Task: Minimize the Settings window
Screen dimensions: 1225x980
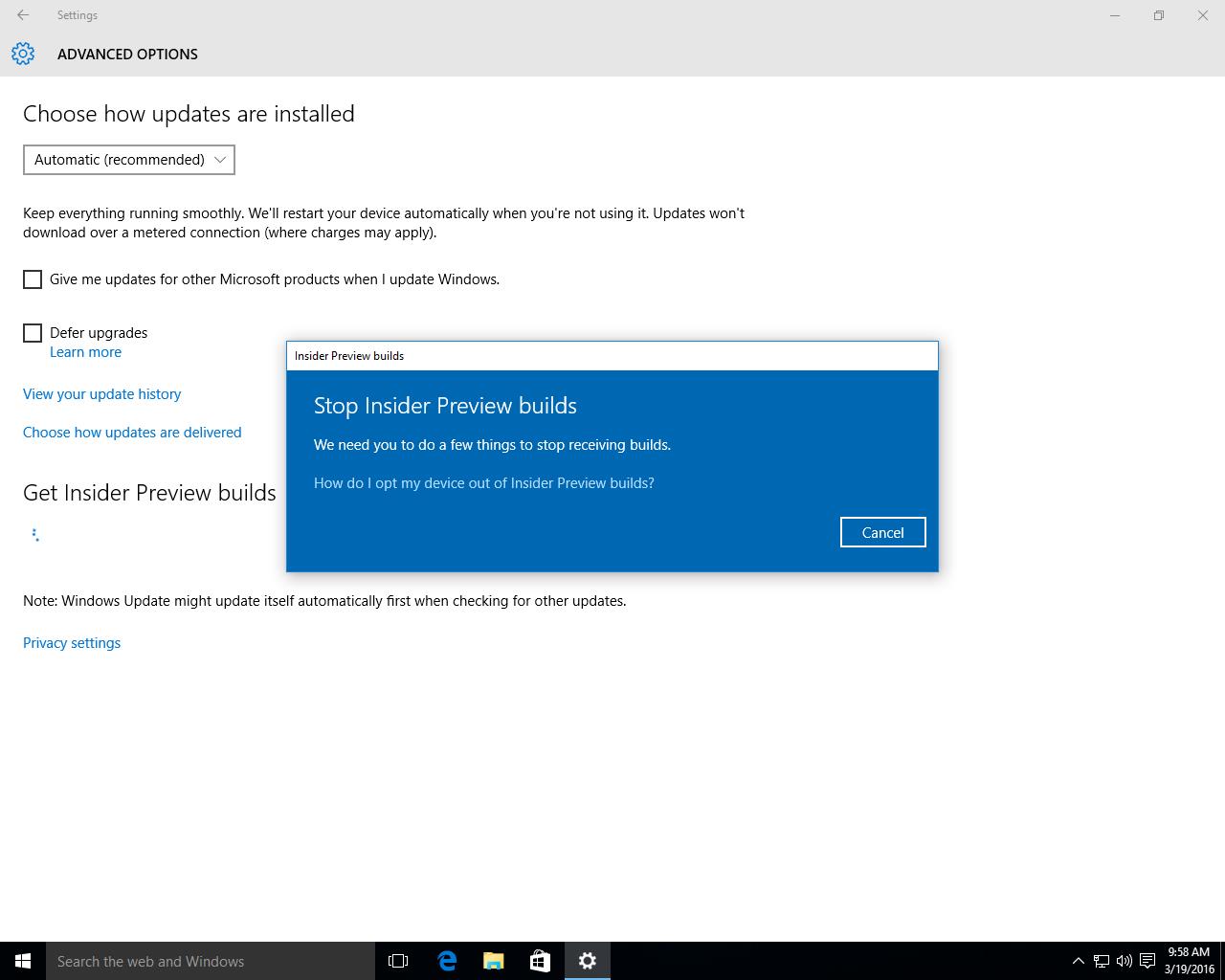Action: 1115,15
